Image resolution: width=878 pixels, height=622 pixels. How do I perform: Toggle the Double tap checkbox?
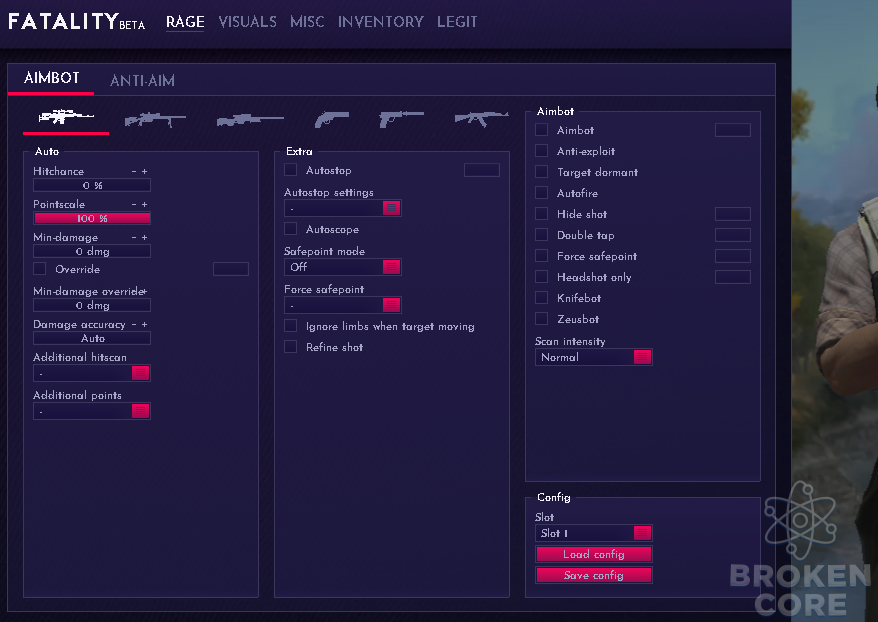tap(541, 235)
